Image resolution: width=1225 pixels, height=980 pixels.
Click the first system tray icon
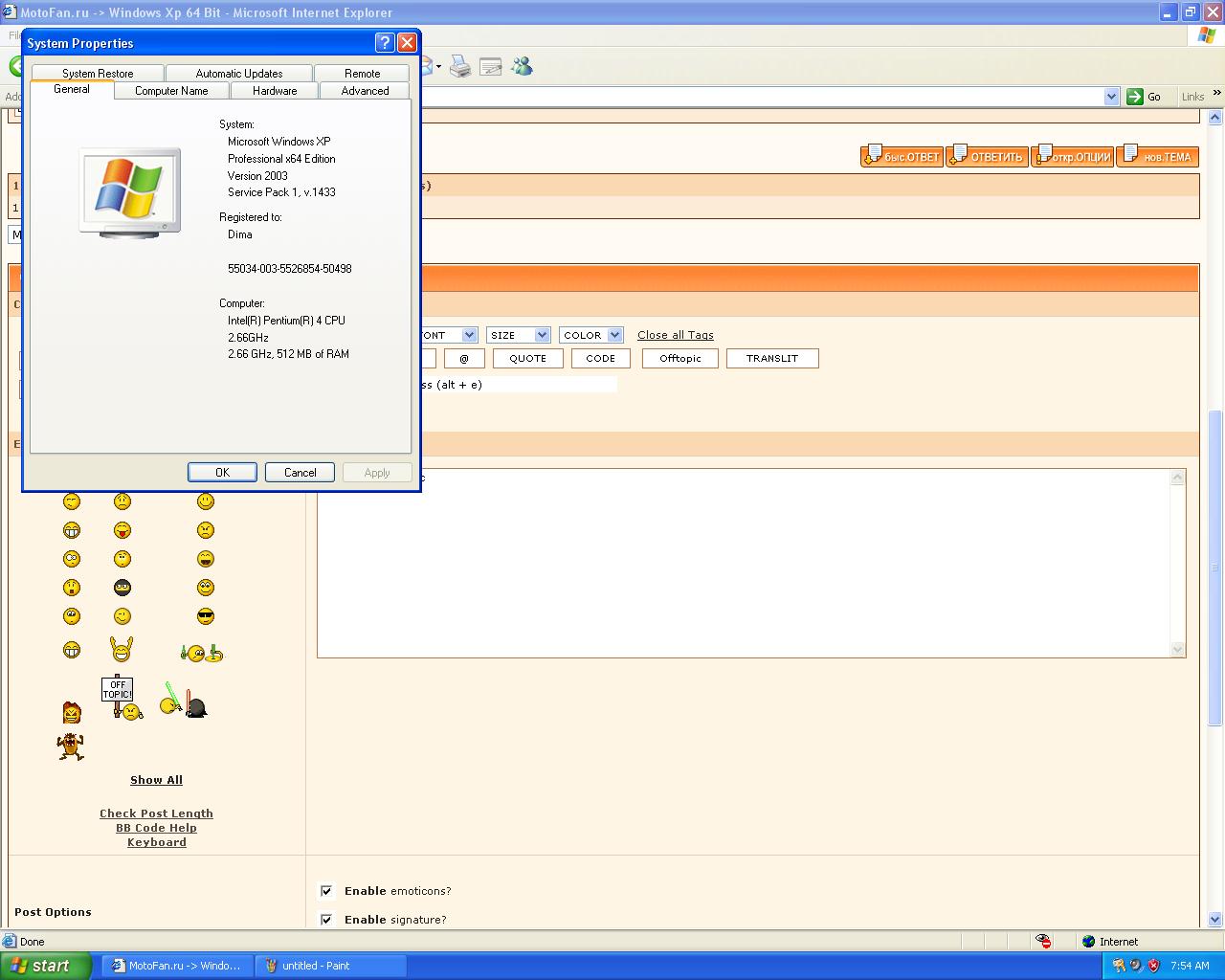click(x=1119, y=966)
